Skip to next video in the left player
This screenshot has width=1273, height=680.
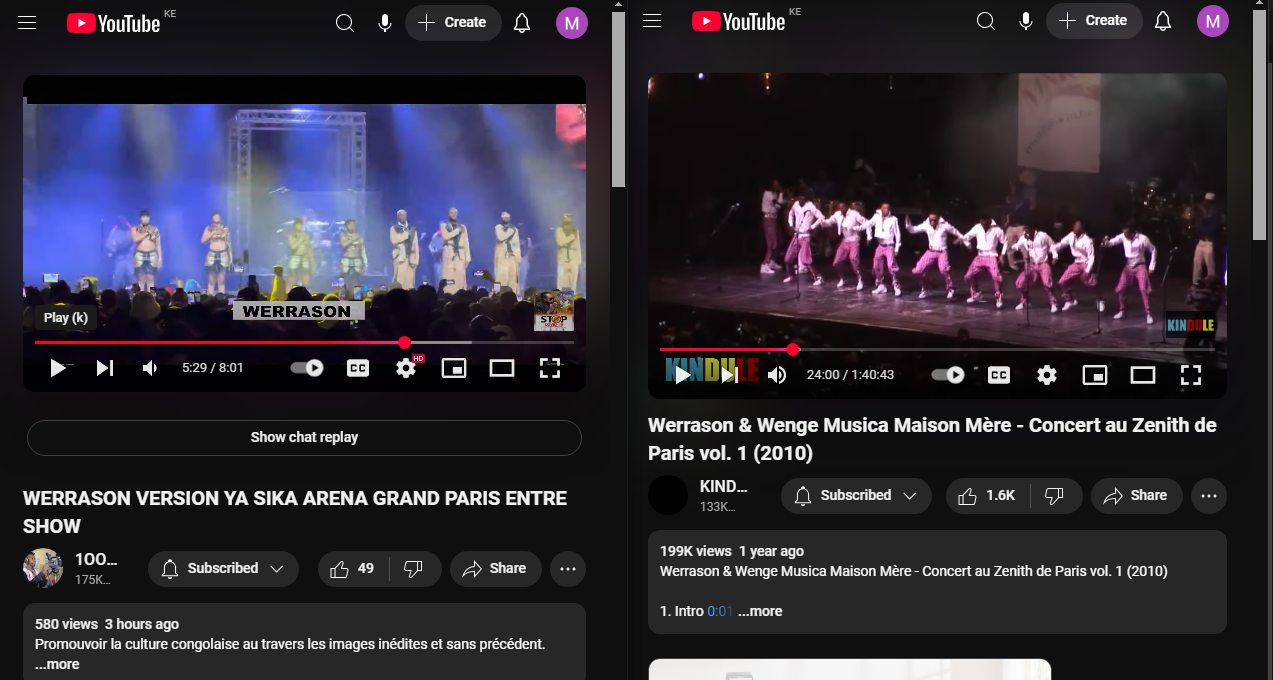[x=104, y=368]
